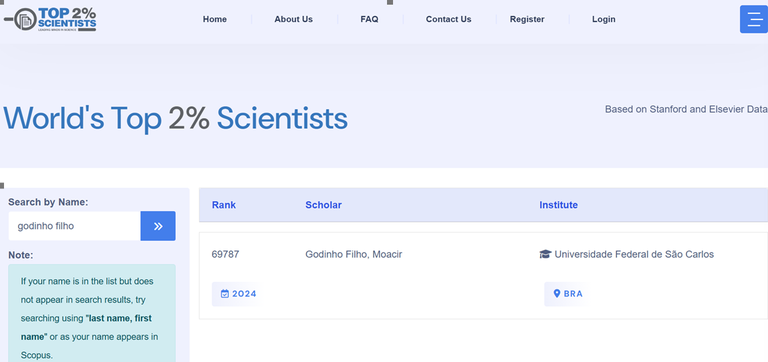Click the search arrows submit button
The image size is (768, 362).
(x=158, y=226)
